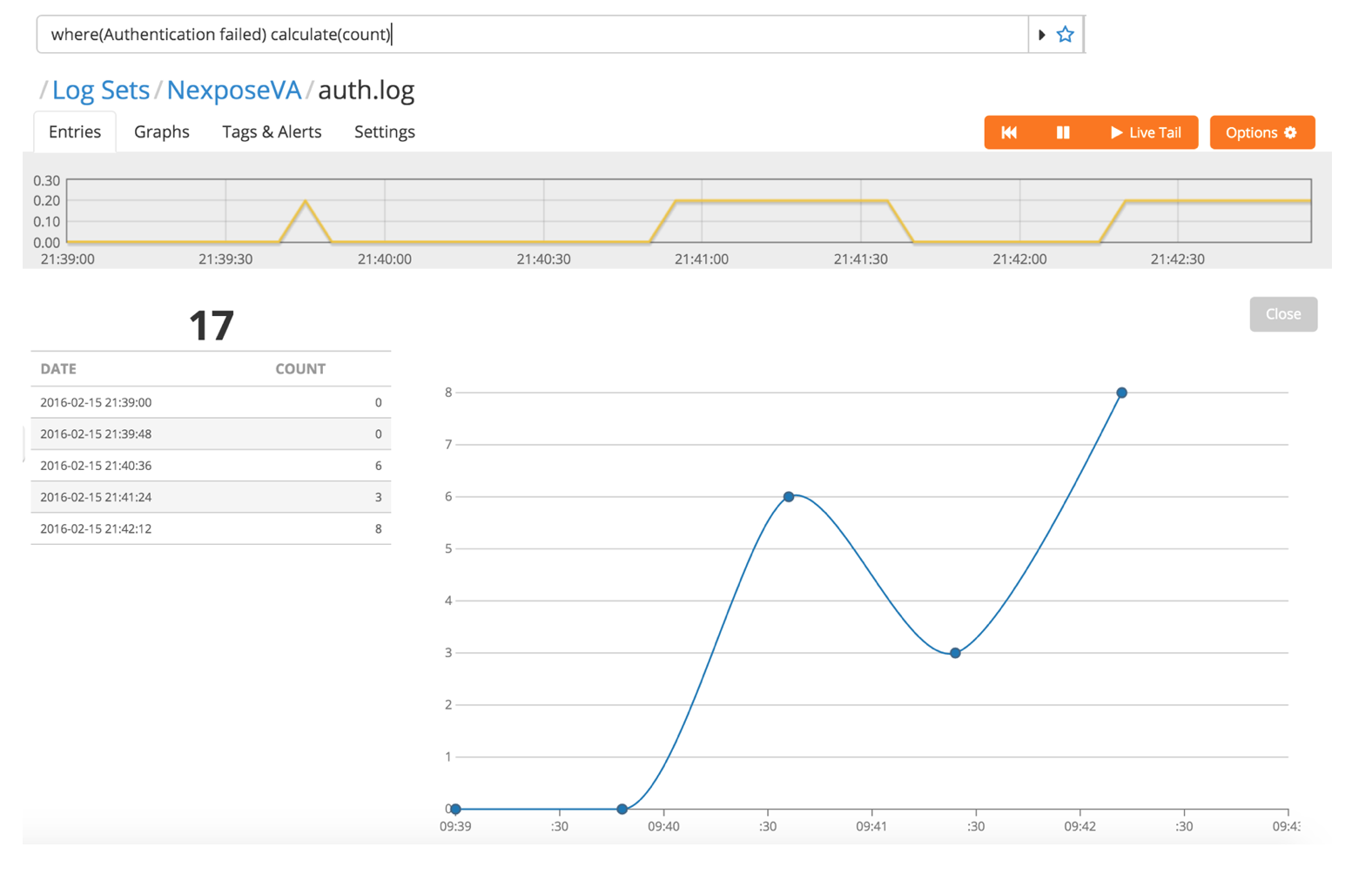Open the Tags & Alerts tab
This screenshot has height=874, width=1372.
(x=272, y=131)
